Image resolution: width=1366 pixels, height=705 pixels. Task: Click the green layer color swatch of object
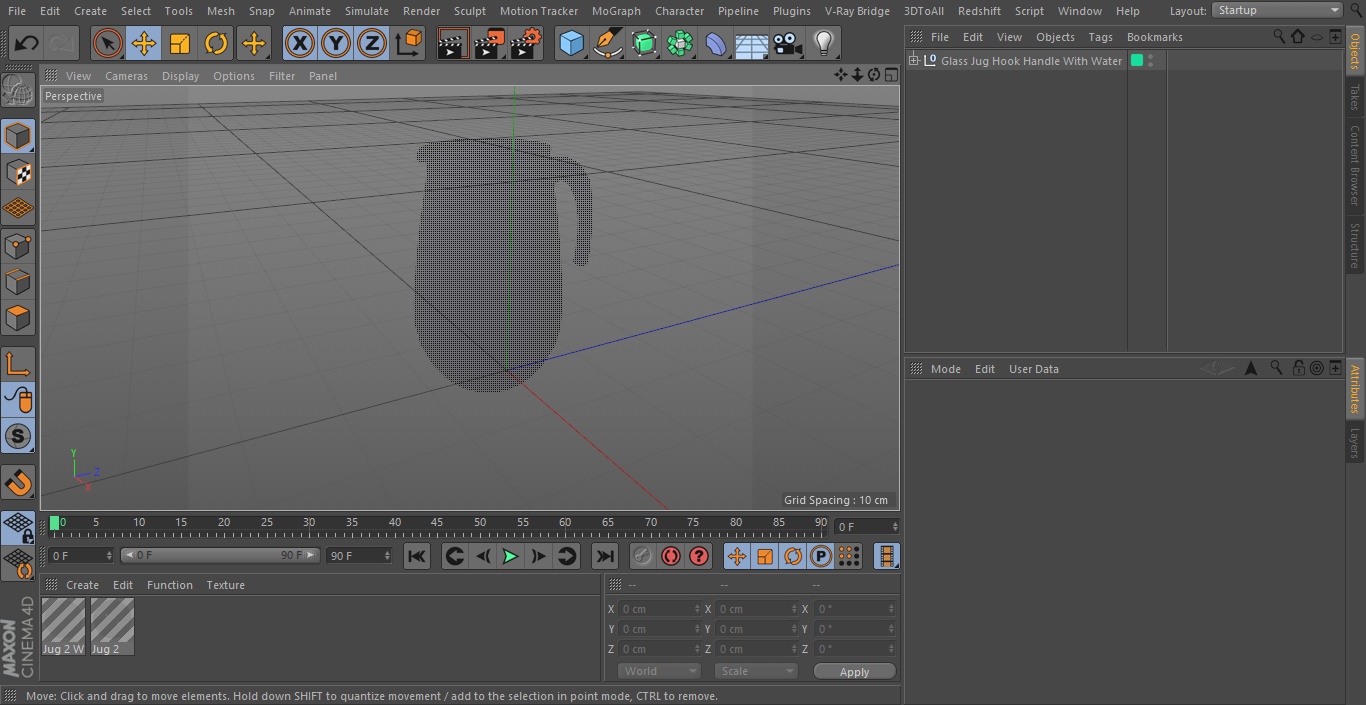[1136, 61]
